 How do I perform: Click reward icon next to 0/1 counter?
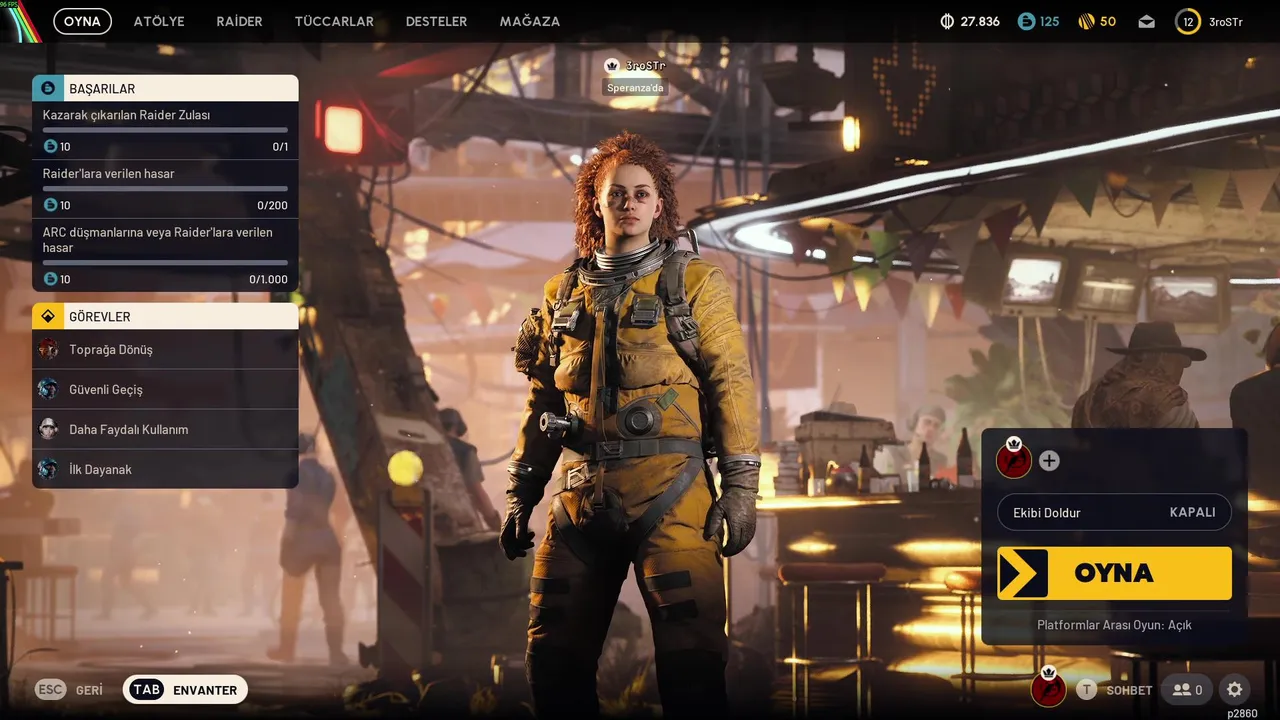tap(50, 147)
